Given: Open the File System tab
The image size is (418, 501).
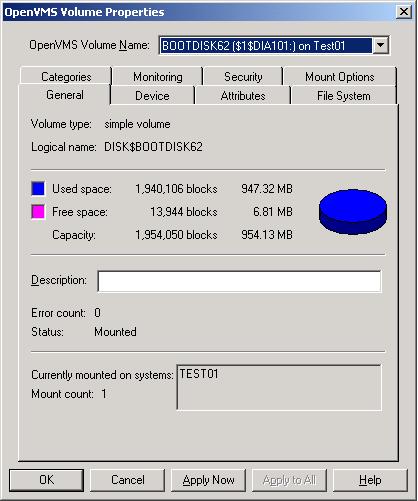Looking at the screenshot, I should (344, 96).
